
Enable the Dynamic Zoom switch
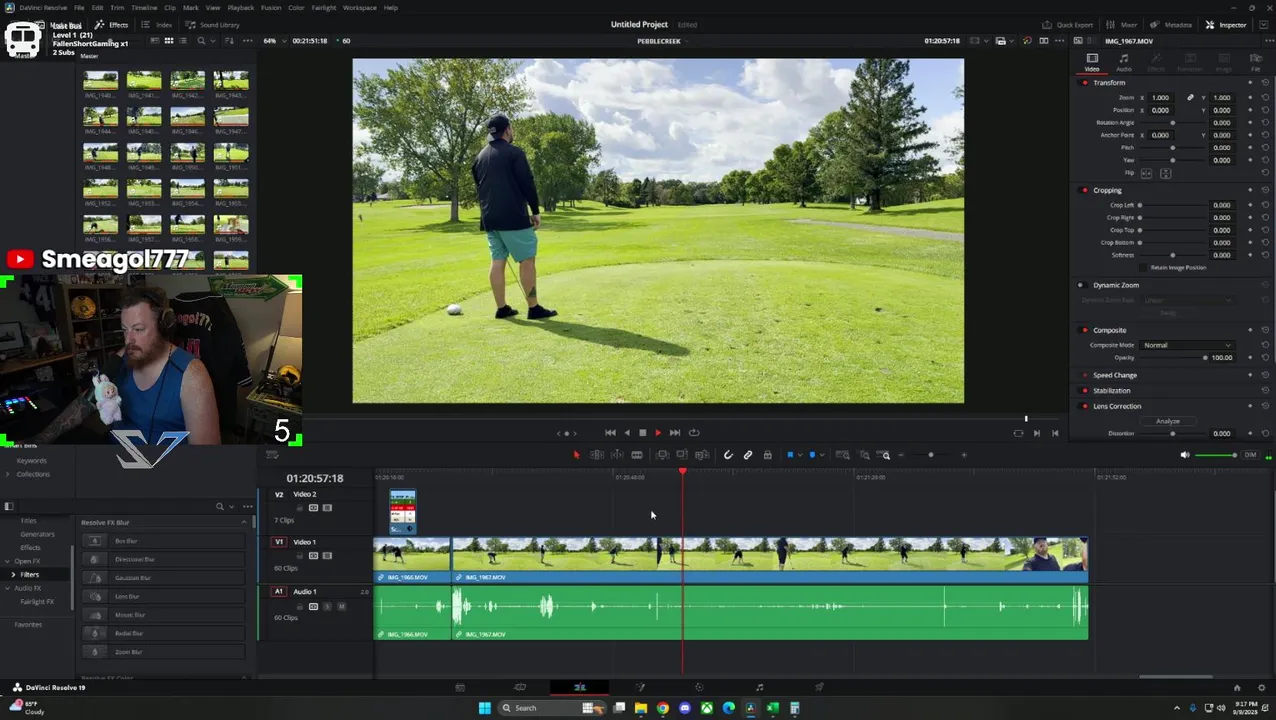pyautogui.click(x=1080, y=285)
